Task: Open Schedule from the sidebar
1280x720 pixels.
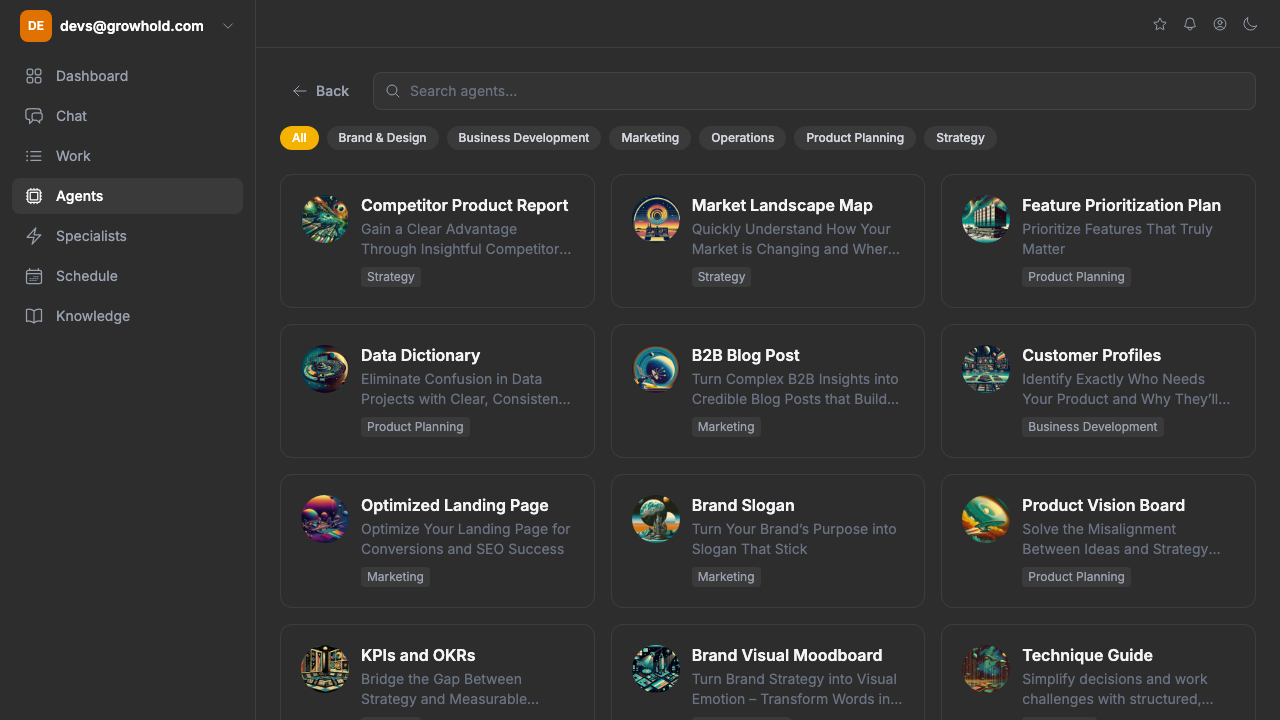Action: pos(86,276)
